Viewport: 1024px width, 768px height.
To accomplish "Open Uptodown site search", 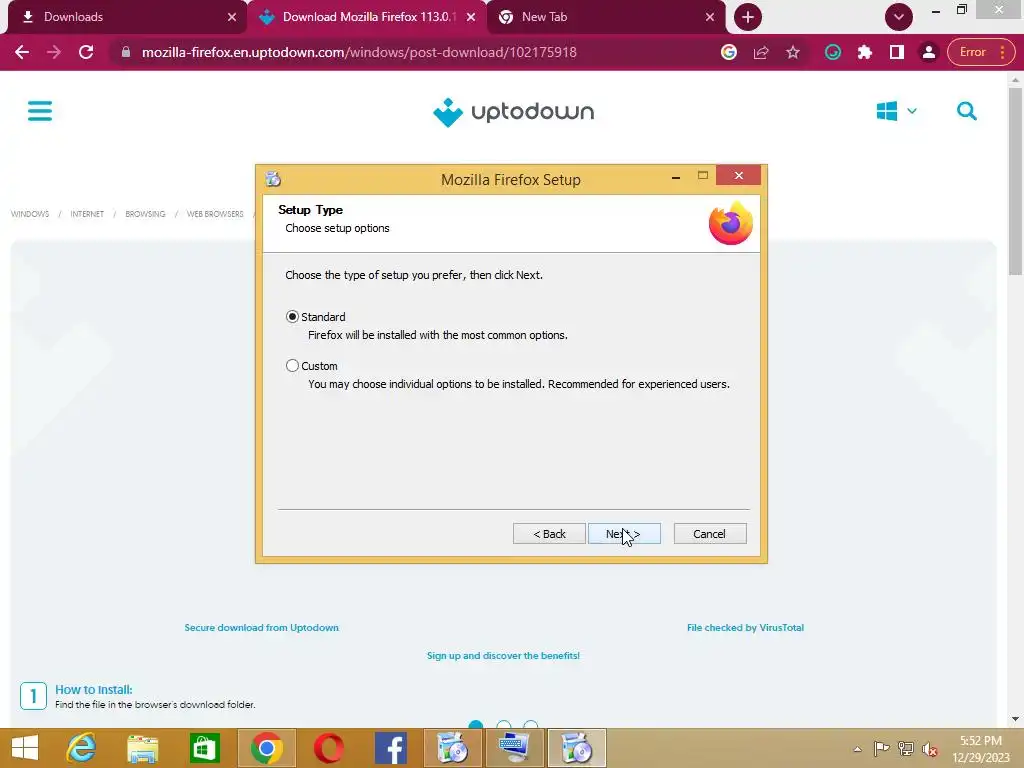I will (x=967, y=111).
